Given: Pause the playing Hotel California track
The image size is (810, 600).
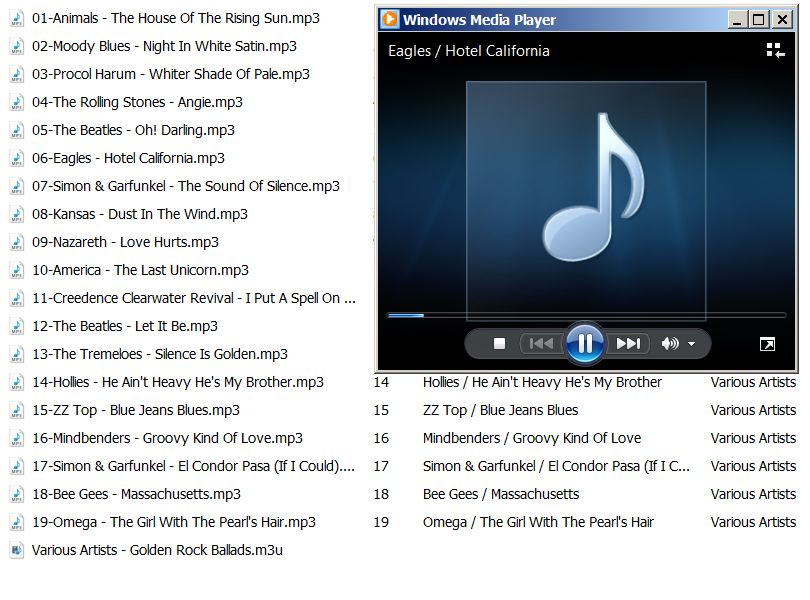Looking at the screenshot, I should (585, 343).
